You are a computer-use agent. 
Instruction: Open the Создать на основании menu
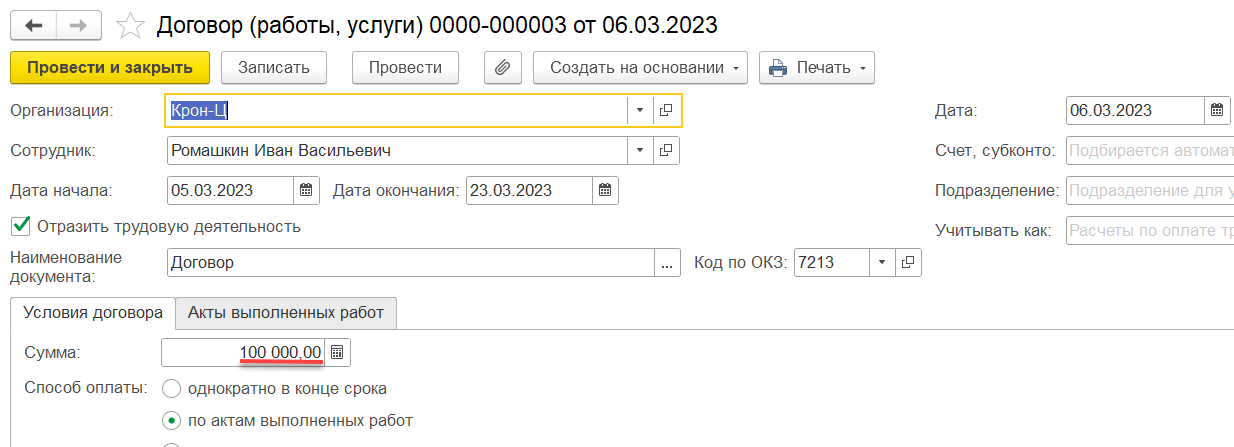(x=641, y=68)
